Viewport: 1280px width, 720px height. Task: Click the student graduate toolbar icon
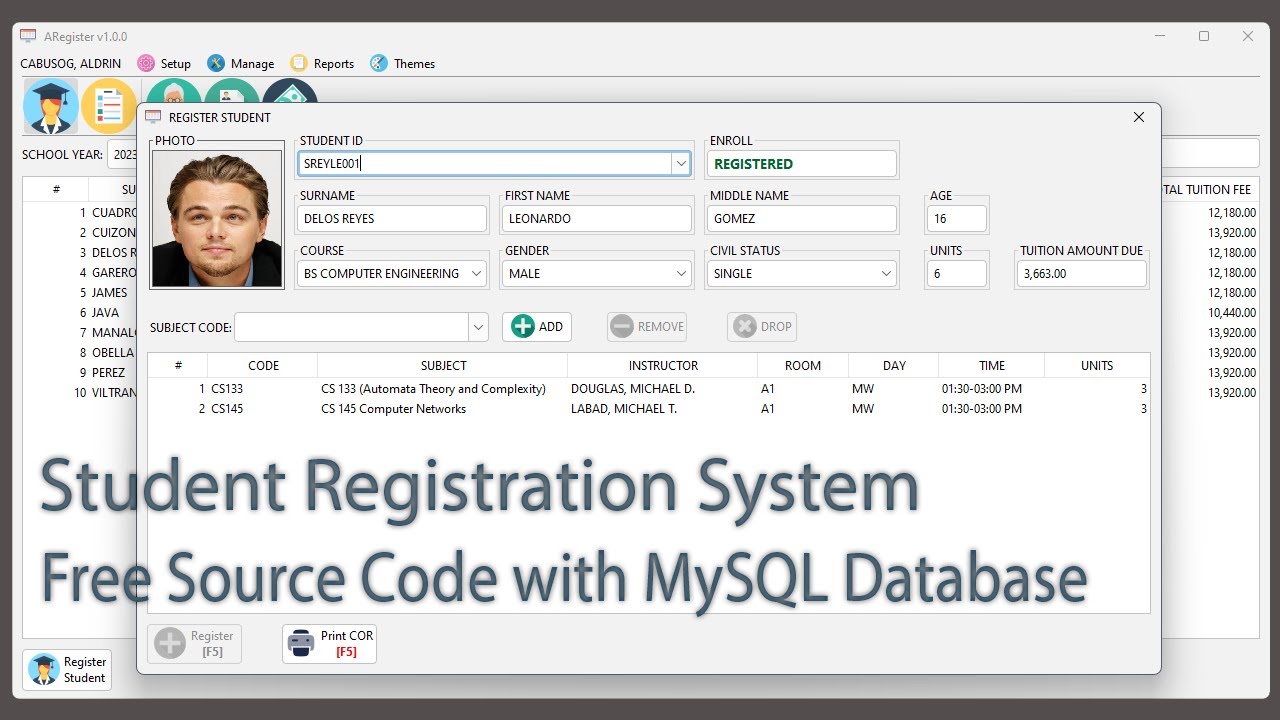point(50,106)
